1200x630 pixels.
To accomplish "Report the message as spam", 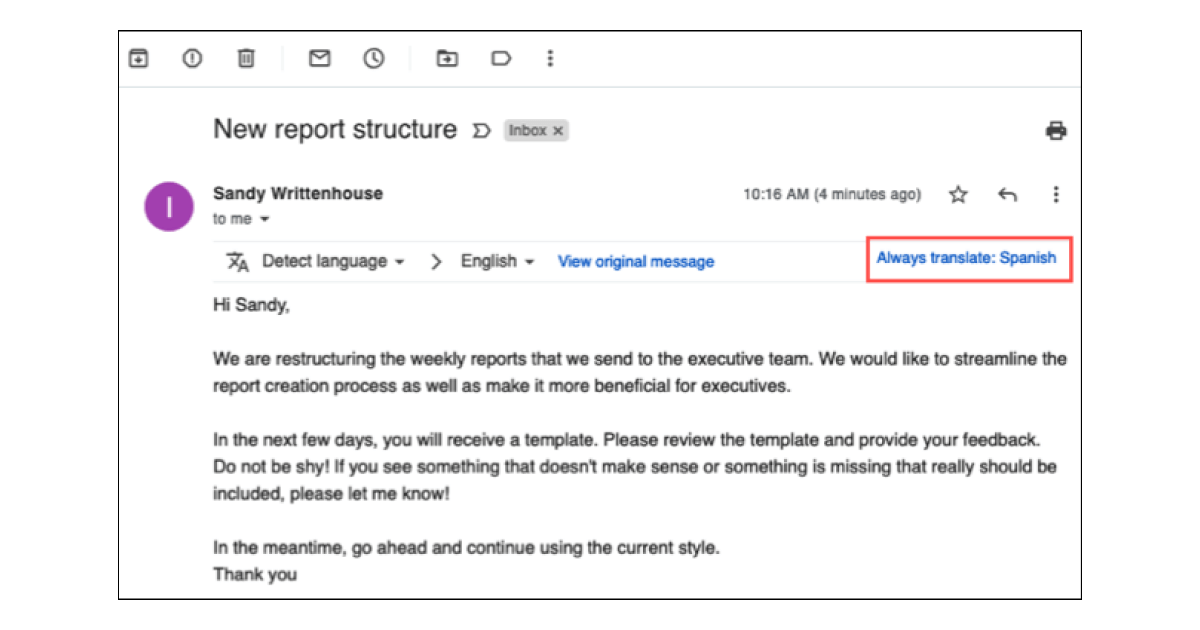I will [x=192, y=59].
